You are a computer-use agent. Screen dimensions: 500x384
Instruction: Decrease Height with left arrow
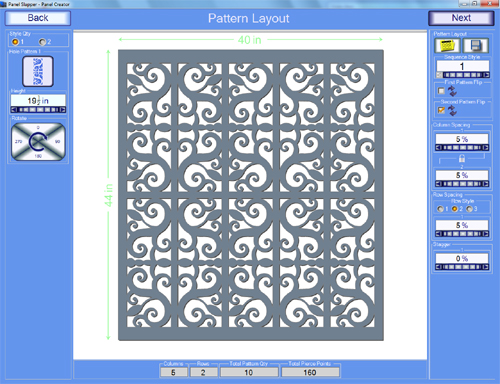tap(14, 109)
